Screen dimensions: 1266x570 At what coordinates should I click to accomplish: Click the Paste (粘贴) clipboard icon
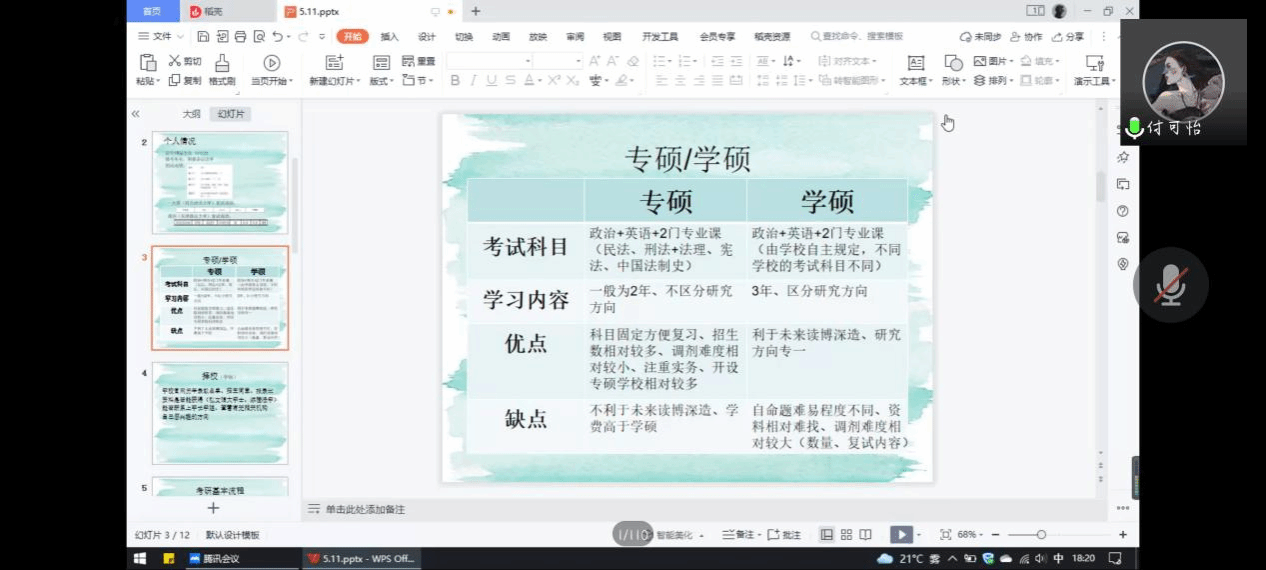(x=147, y=63)
